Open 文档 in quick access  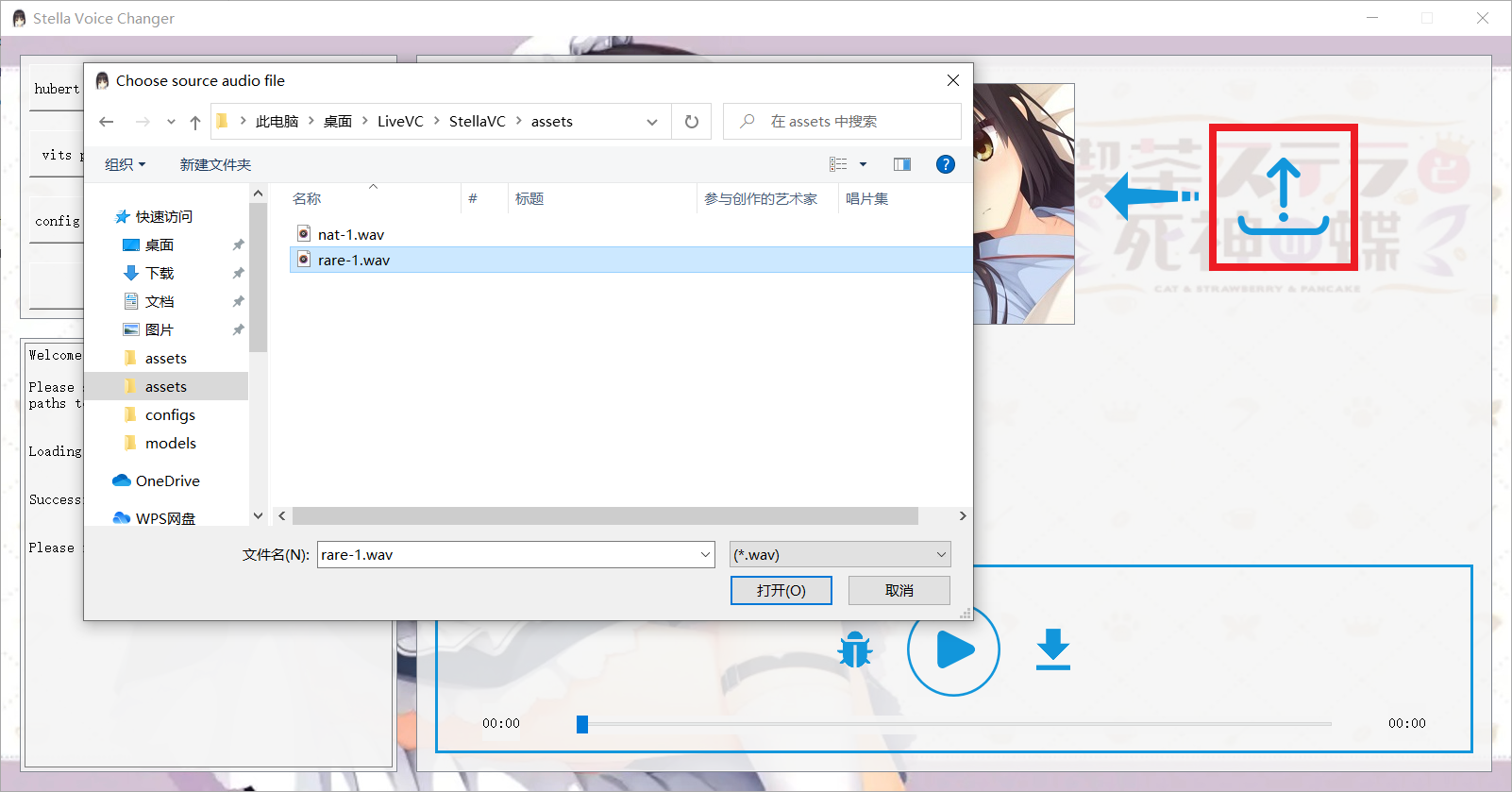pyautogui.click(x=160, y=301)
